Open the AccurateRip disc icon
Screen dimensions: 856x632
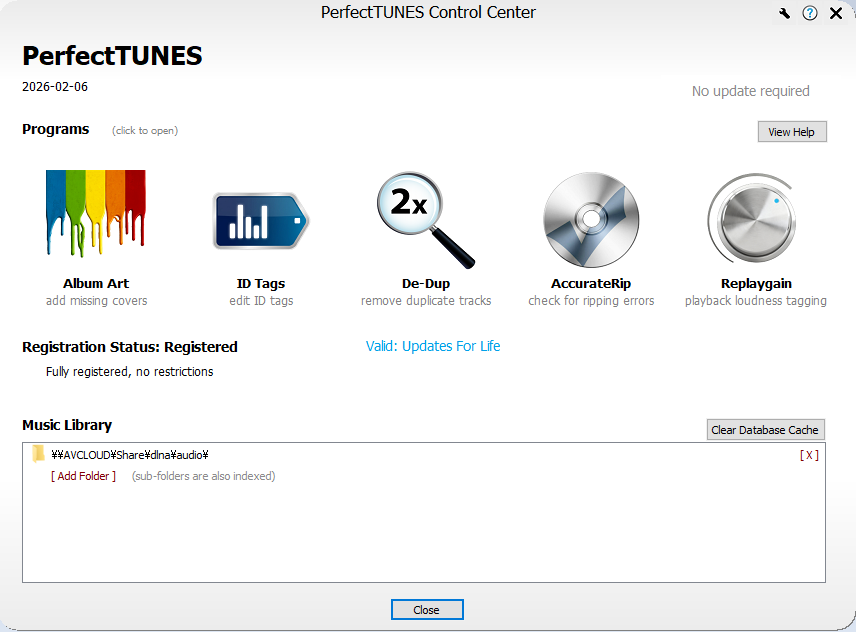tap(590, 218)
